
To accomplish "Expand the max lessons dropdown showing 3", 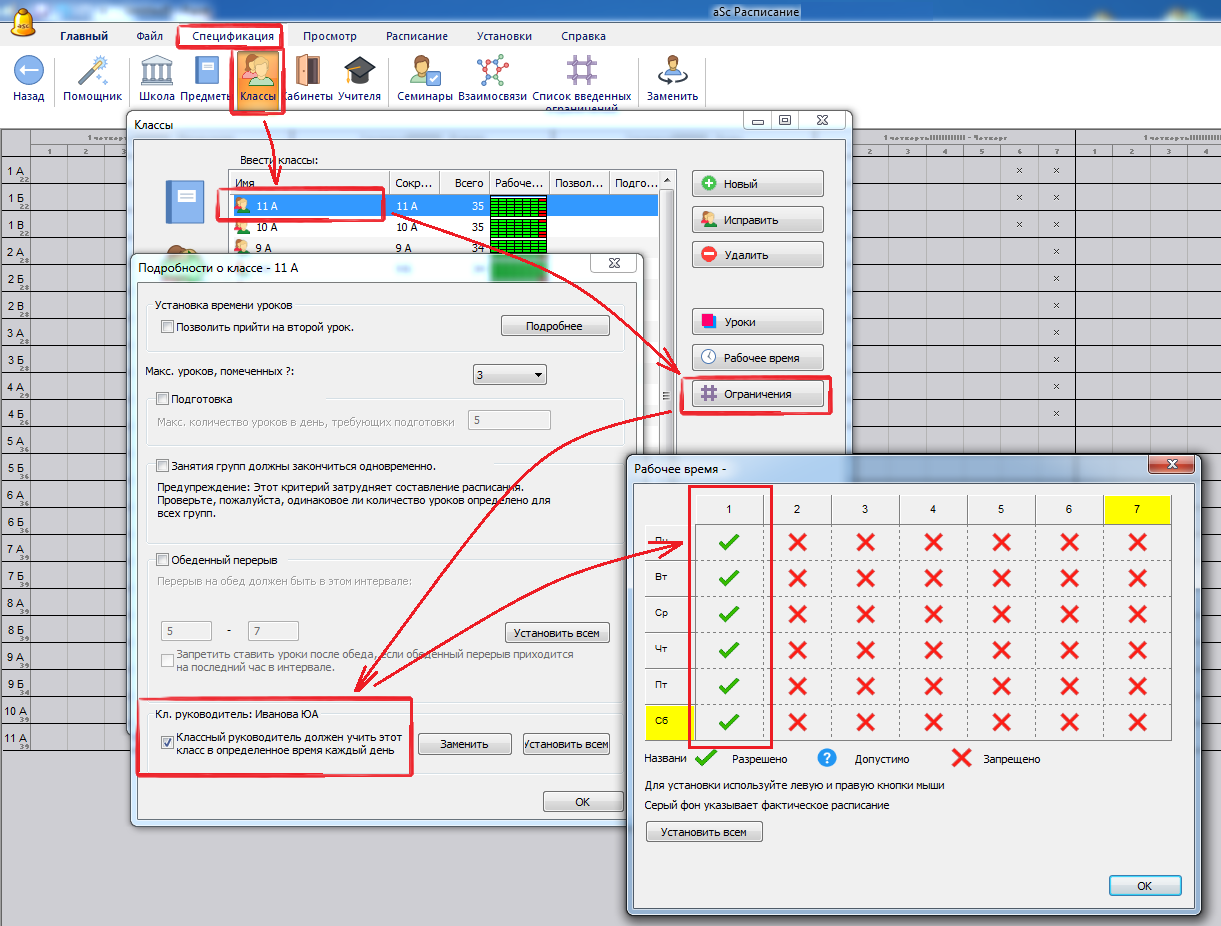I will [x=509, y=375].
